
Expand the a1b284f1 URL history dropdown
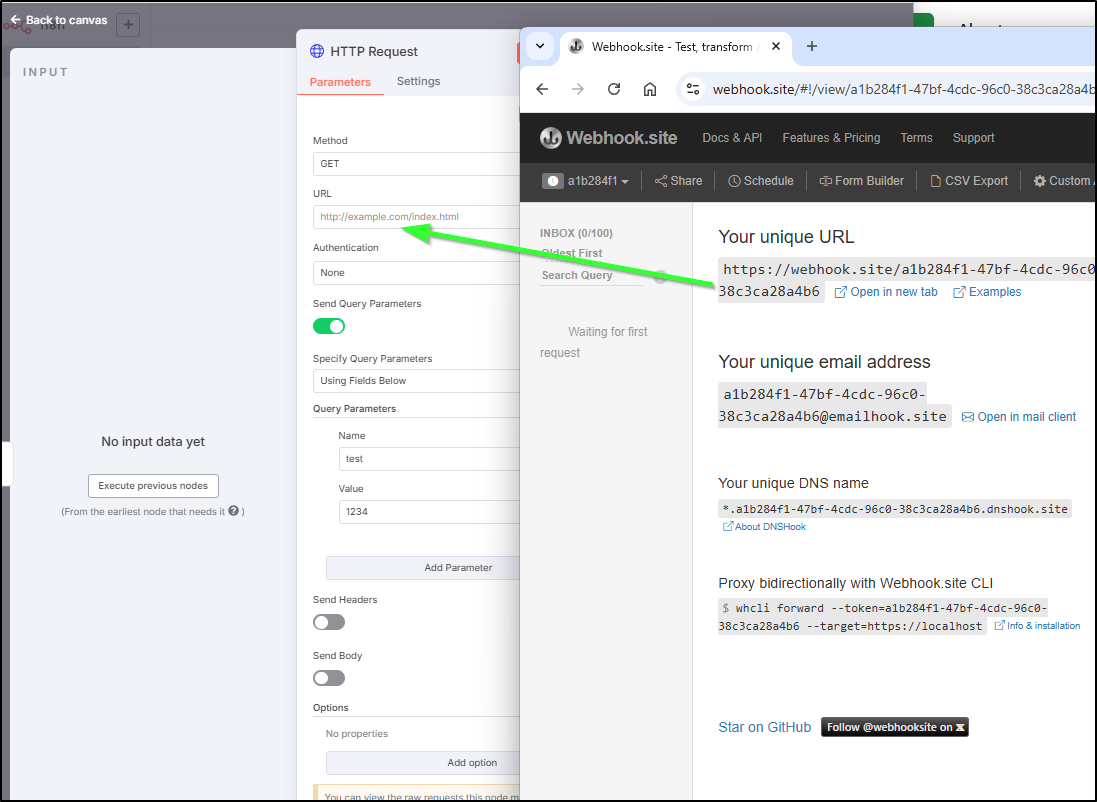586,181
